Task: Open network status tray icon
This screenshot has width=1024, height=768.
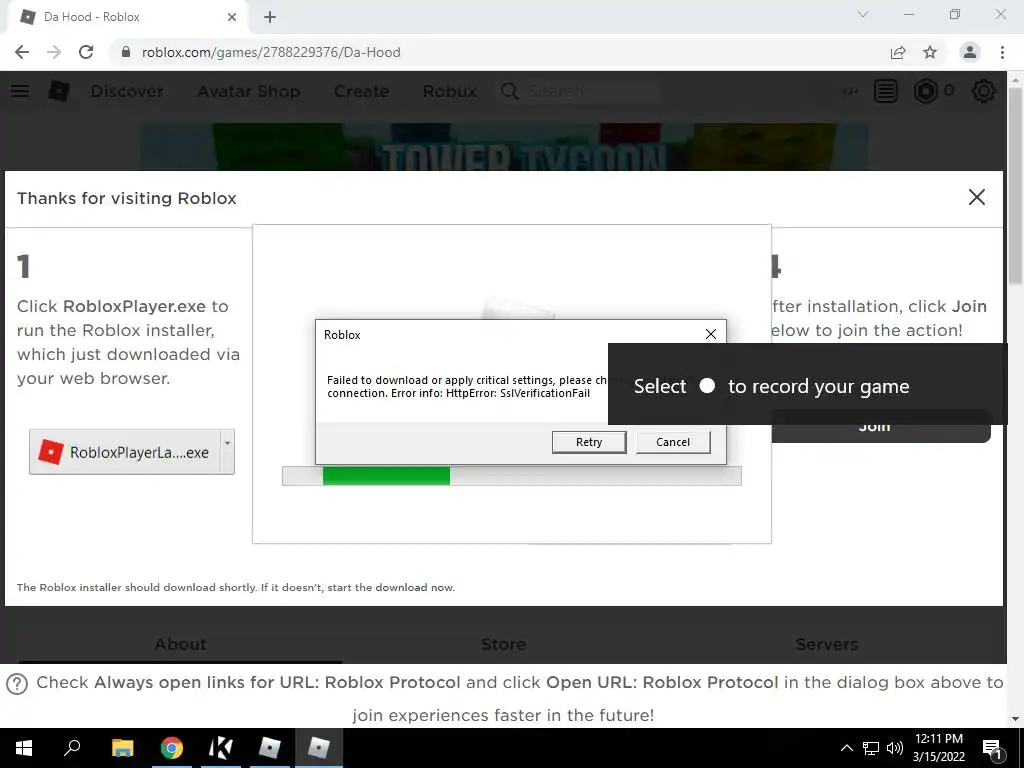Action: tap(871, 748)
